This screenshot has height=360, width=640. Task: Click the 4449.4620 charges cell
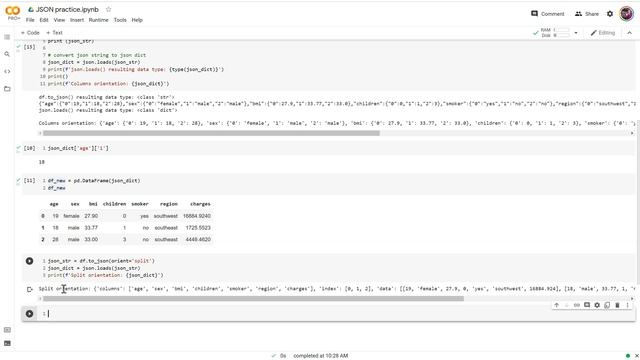coord(198,240)
